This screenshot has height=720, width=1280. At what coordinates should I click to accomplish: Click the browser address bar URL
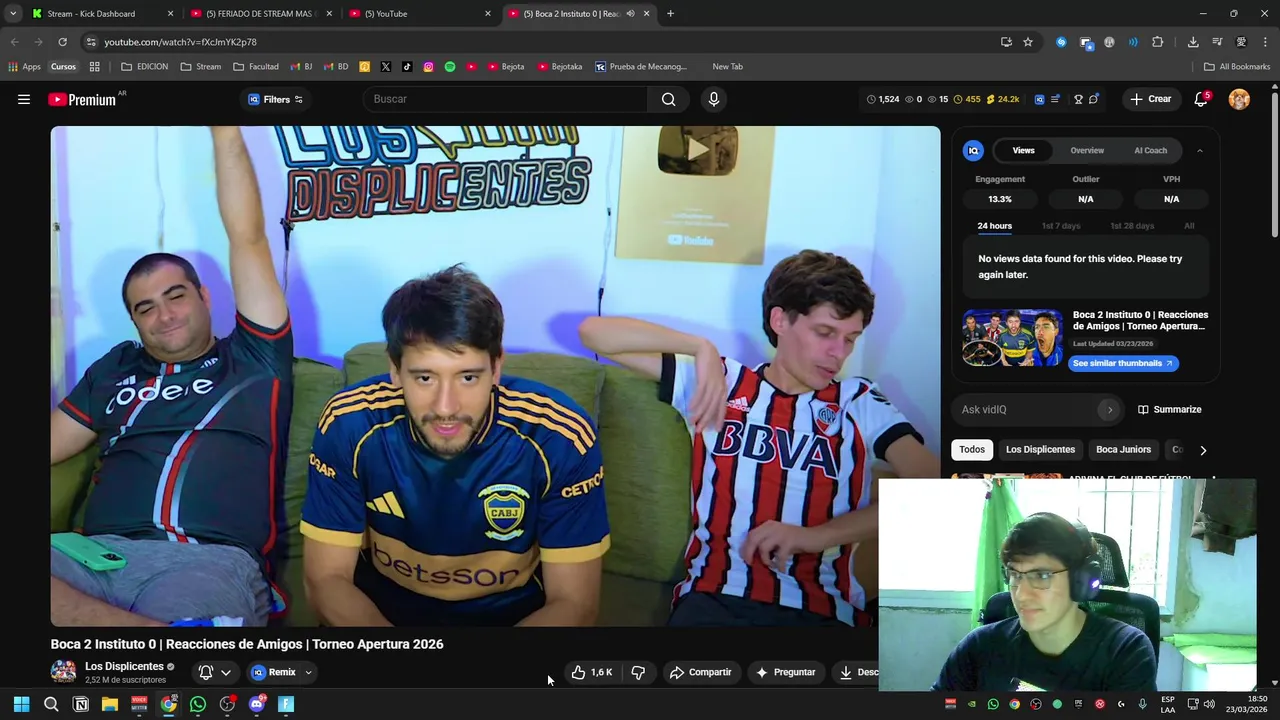point(180,42)
